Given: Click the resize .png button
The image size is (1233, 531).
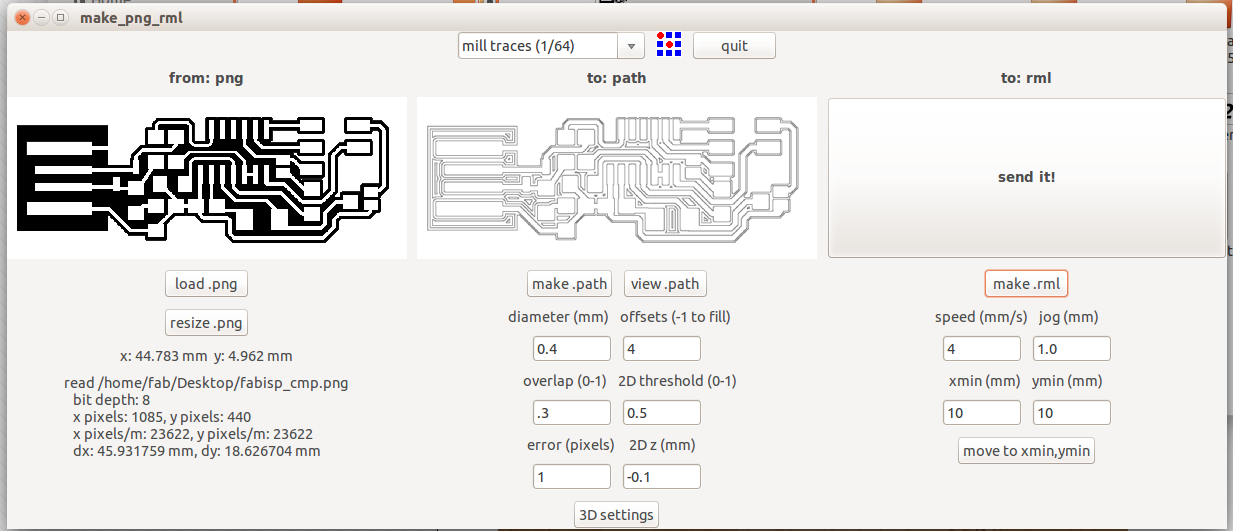Looking at the screenshot, I should [206, 323].
